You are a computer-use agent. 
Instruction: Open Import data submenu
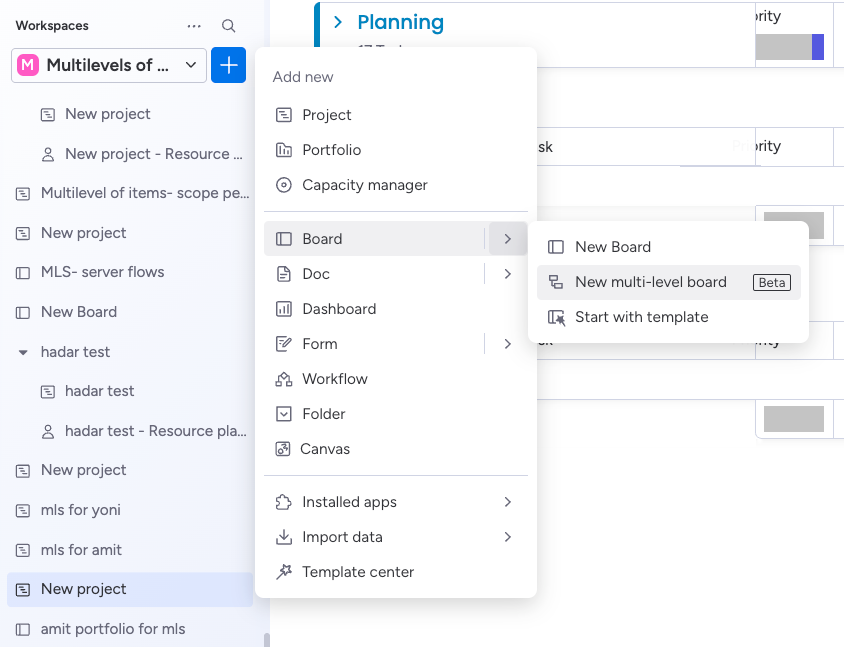[x=508, y=537]
